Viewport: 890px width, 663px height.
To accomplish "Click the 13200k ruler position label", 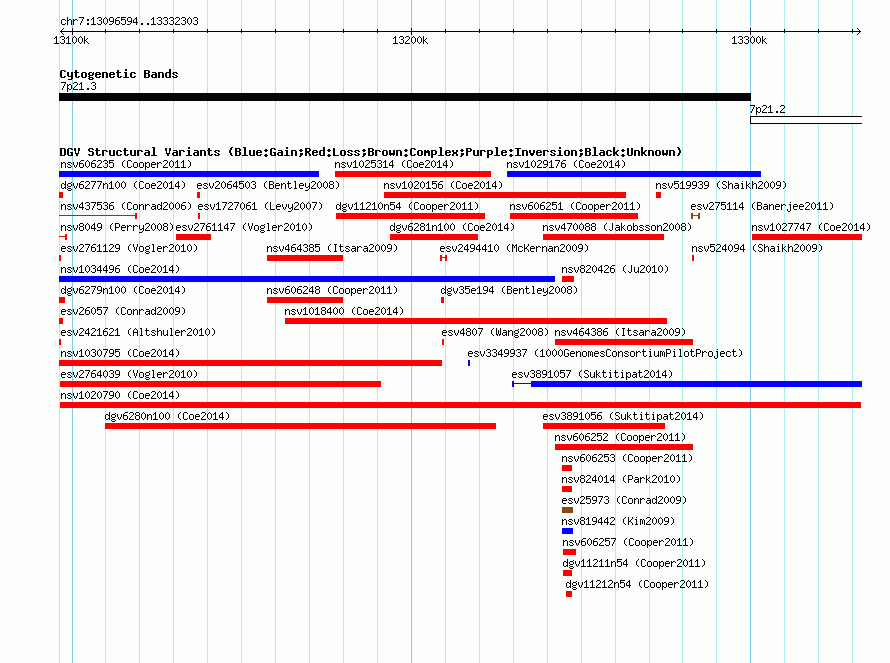I will (x=410, y=40).
